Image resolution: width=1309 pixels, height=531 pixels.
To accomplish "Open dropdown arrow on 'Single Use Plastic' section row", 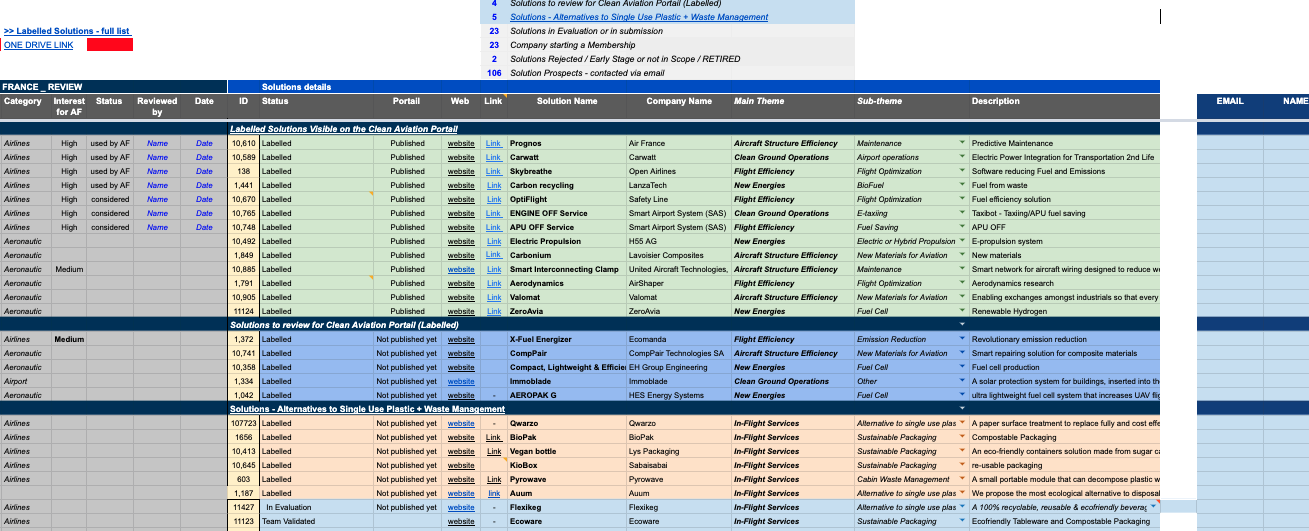I will coord(962,408).
